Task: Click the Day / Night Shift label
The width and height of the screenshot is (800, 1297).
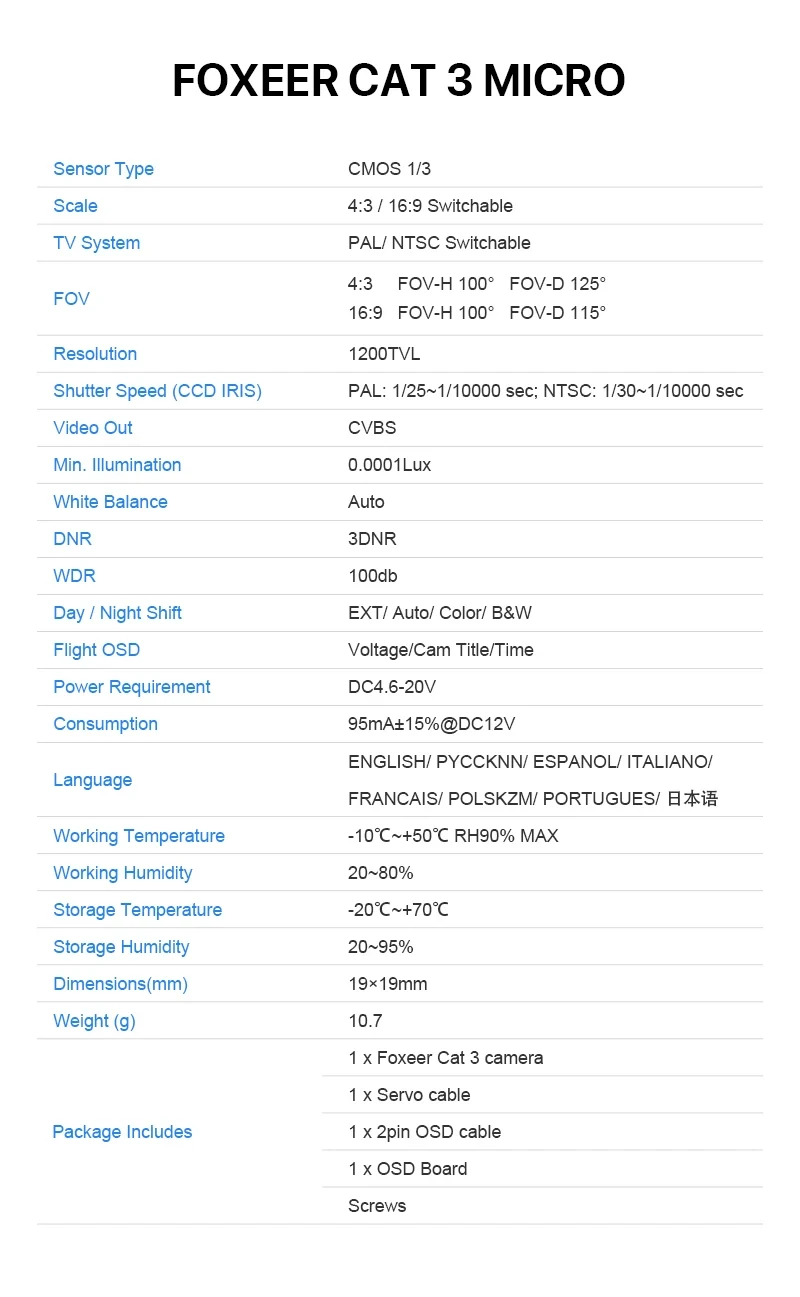Action: coord(117,613)
